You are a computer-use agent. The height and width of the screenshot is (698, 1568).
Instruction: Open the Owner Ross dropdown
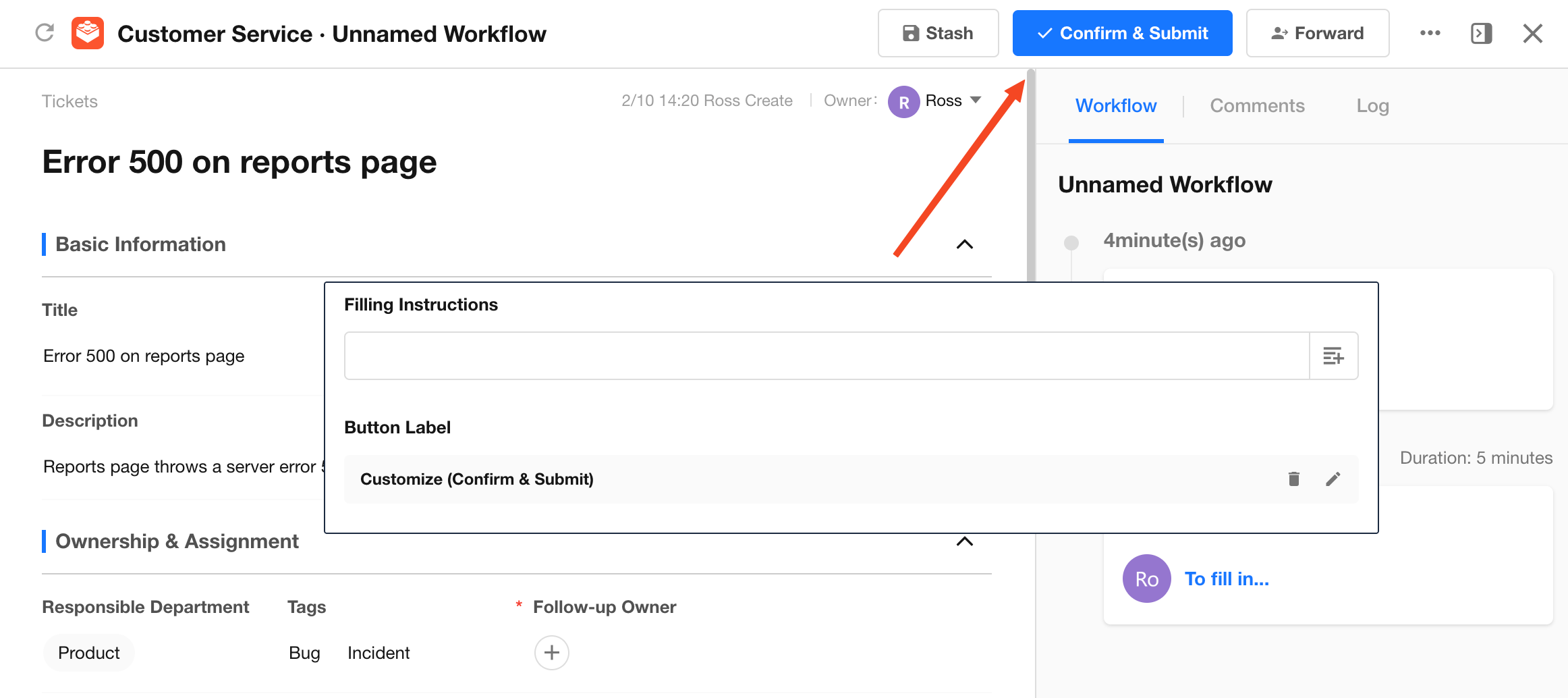pos(975,101)
